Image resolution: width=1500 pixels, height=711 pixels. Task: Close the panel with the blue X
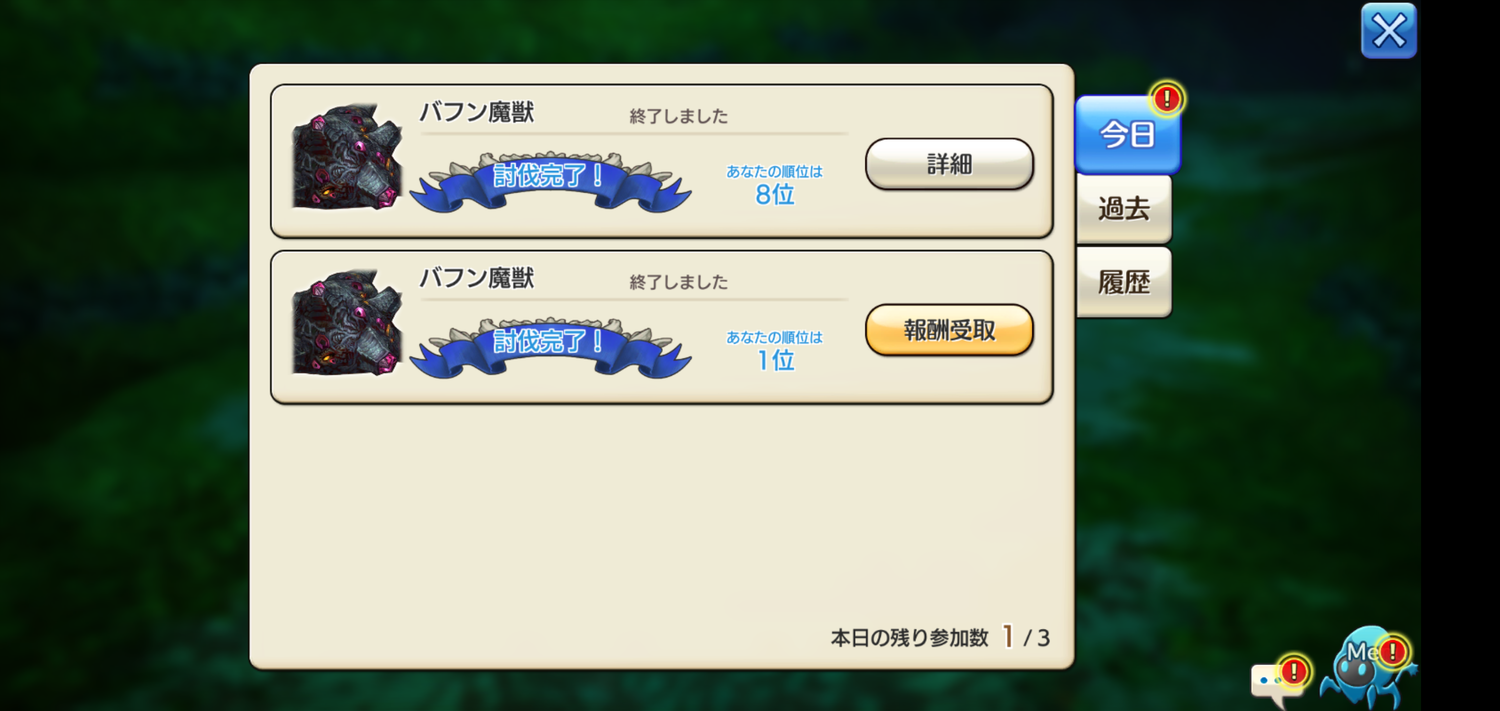(1389, 30)
